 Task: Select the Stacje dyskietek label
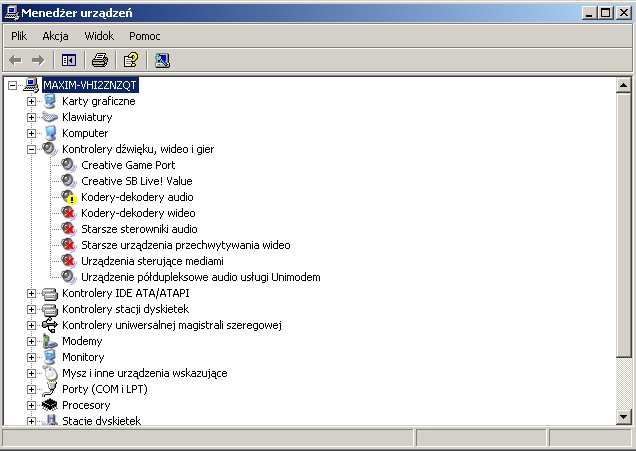point(101,421)
